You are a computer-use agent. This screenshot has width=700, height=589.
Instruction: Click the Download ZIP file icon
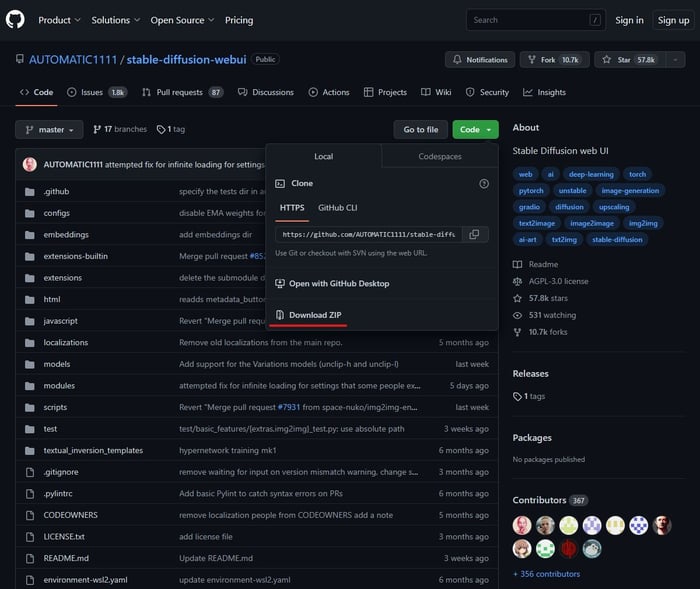[x=280, y=315]
